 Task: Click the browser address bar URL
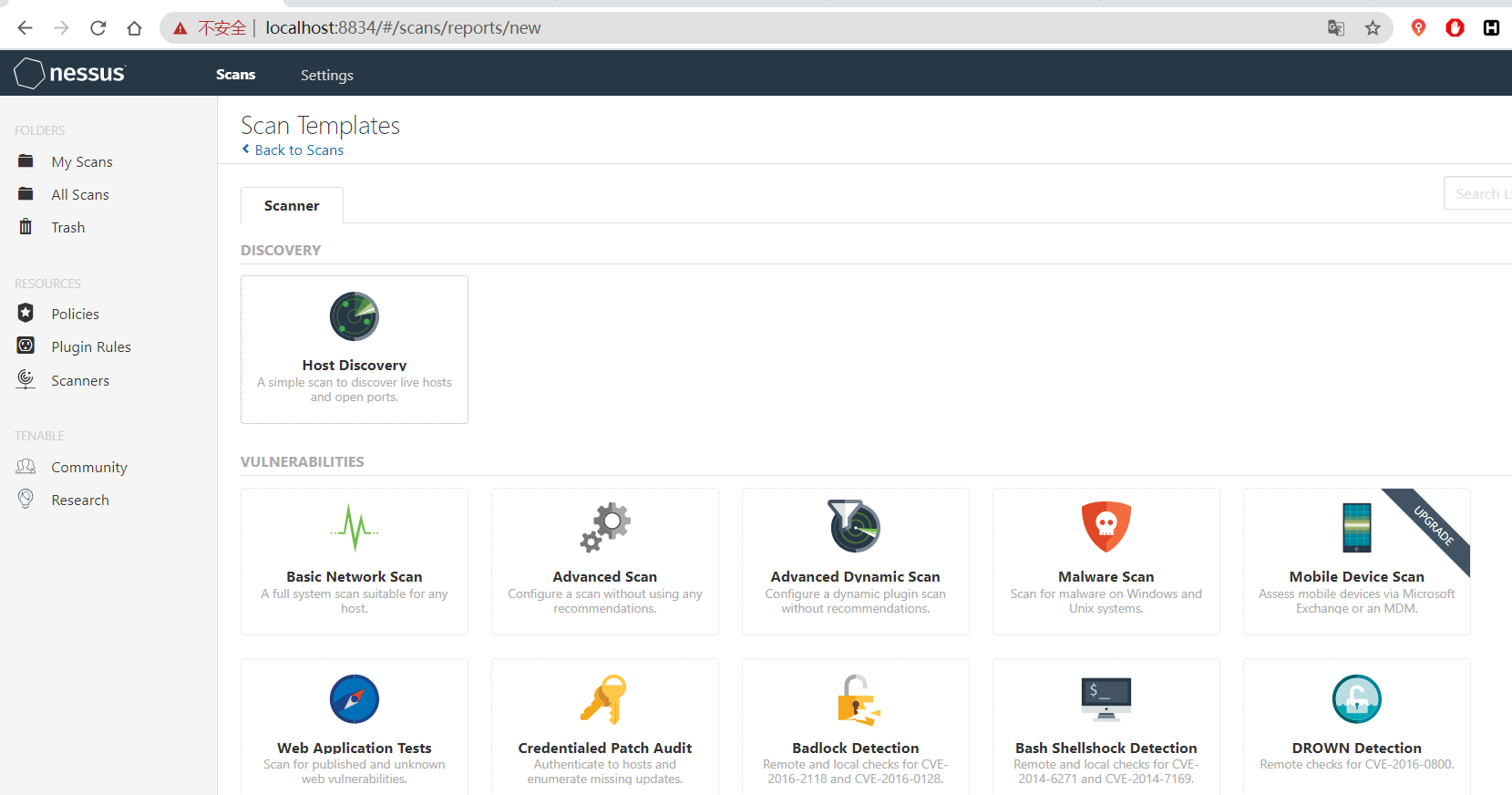[x=403, y=28]
